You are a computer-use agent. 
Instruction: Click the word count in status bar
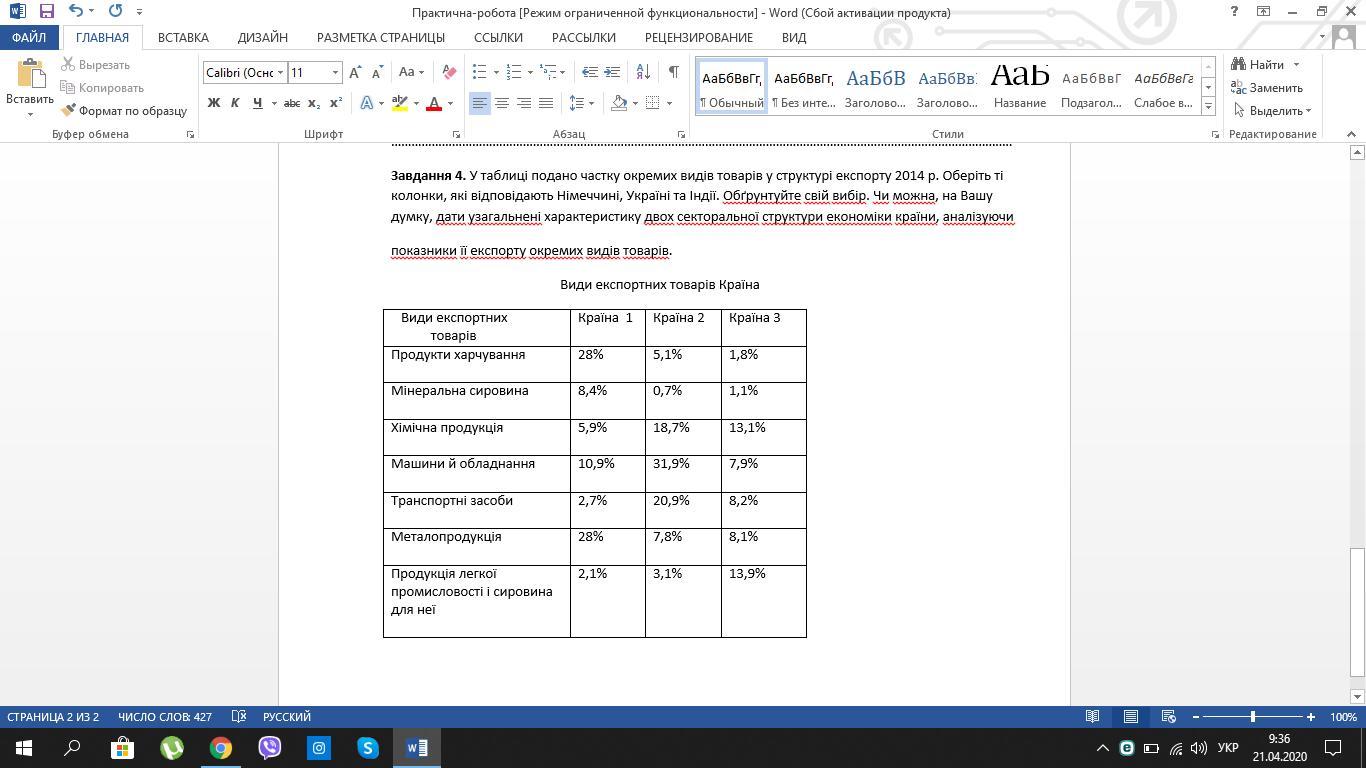click(x=165, y=717)
